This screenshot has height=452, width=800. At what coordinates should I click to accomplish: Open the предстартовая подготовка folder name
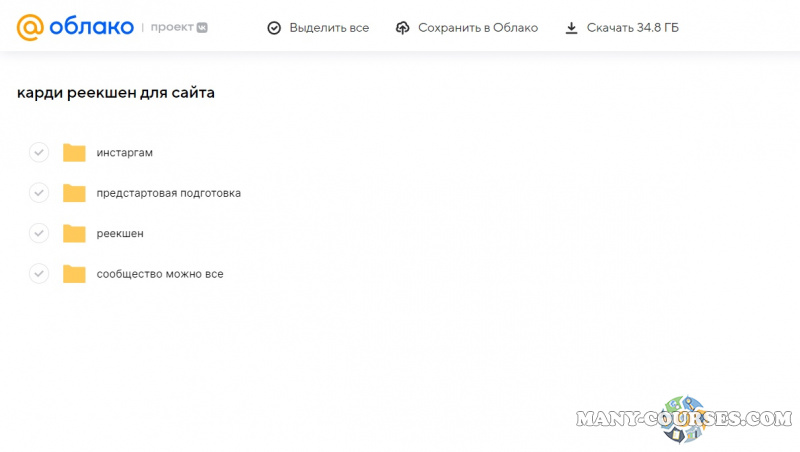click(x=168, y=193)
